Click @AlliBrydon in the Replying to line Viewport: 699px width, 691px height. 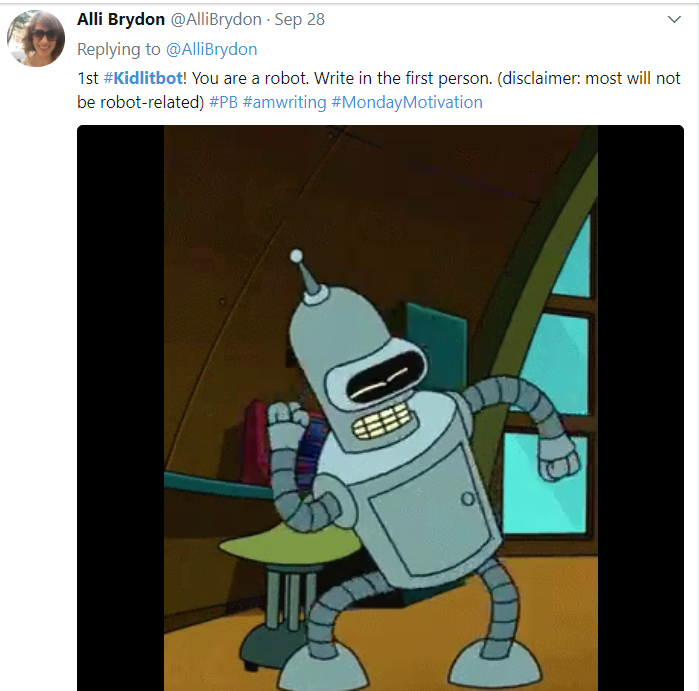tap(212, 49)
